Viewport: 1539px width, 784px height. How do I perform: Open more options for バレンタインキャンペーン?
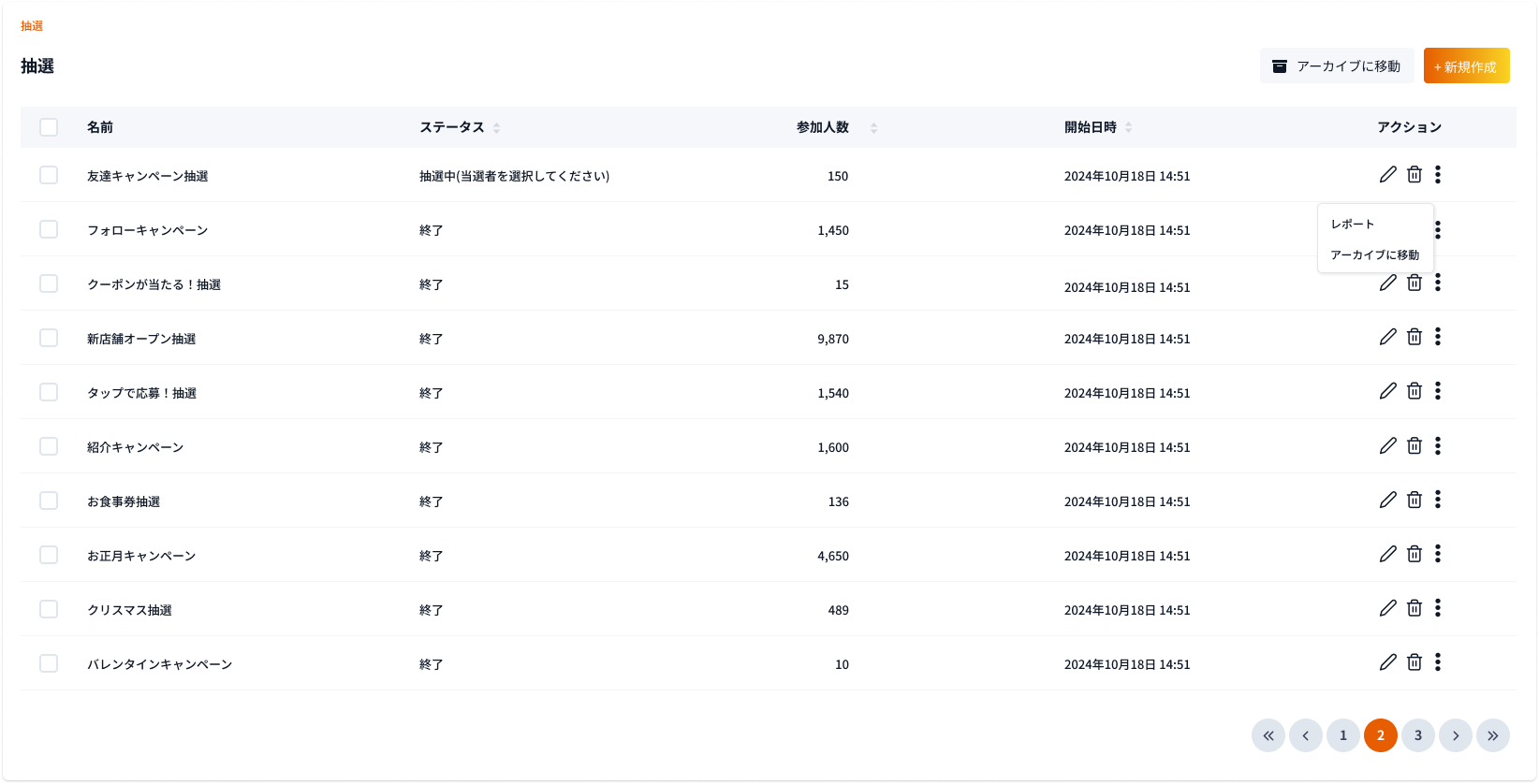(1438, 662)
